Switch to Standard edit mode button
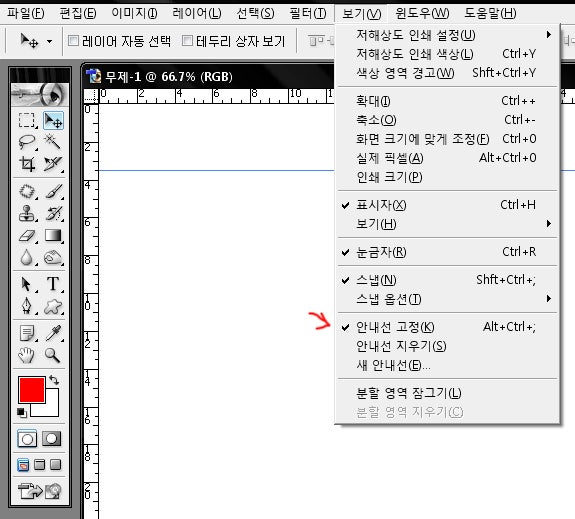Viewport: 575px width, 519px height. (27, 439)
